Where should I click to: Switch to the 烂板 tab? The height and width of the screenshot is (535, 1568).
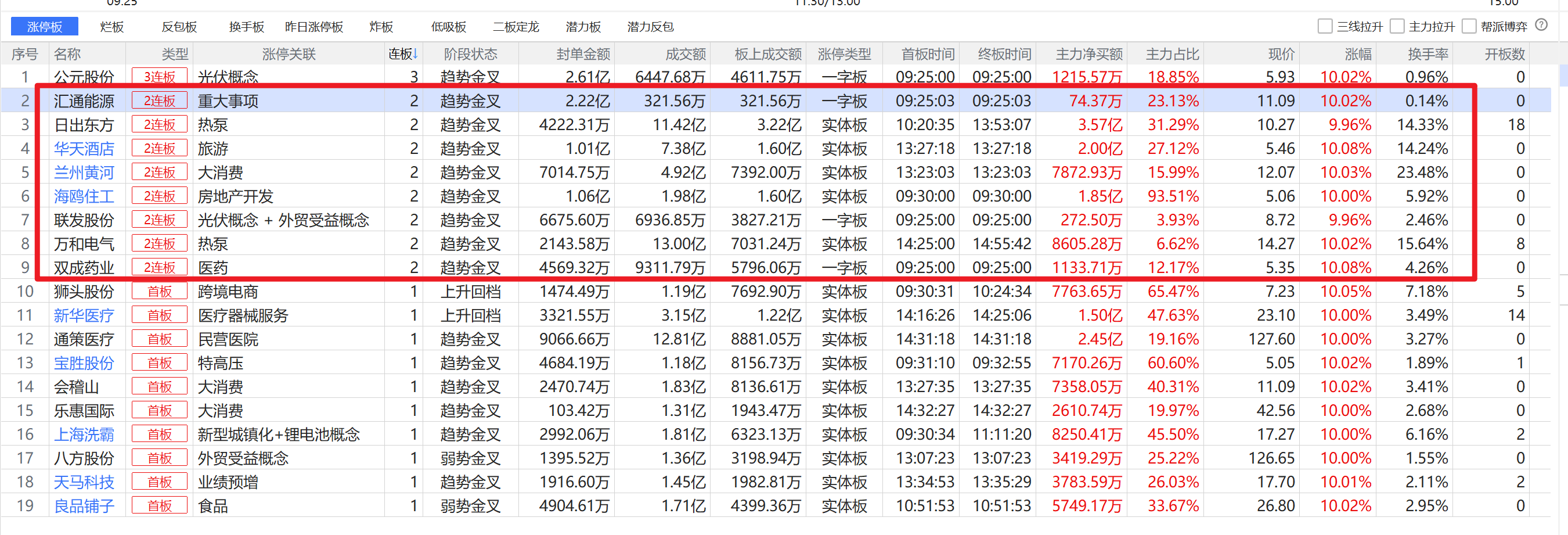tap(112, 27)
